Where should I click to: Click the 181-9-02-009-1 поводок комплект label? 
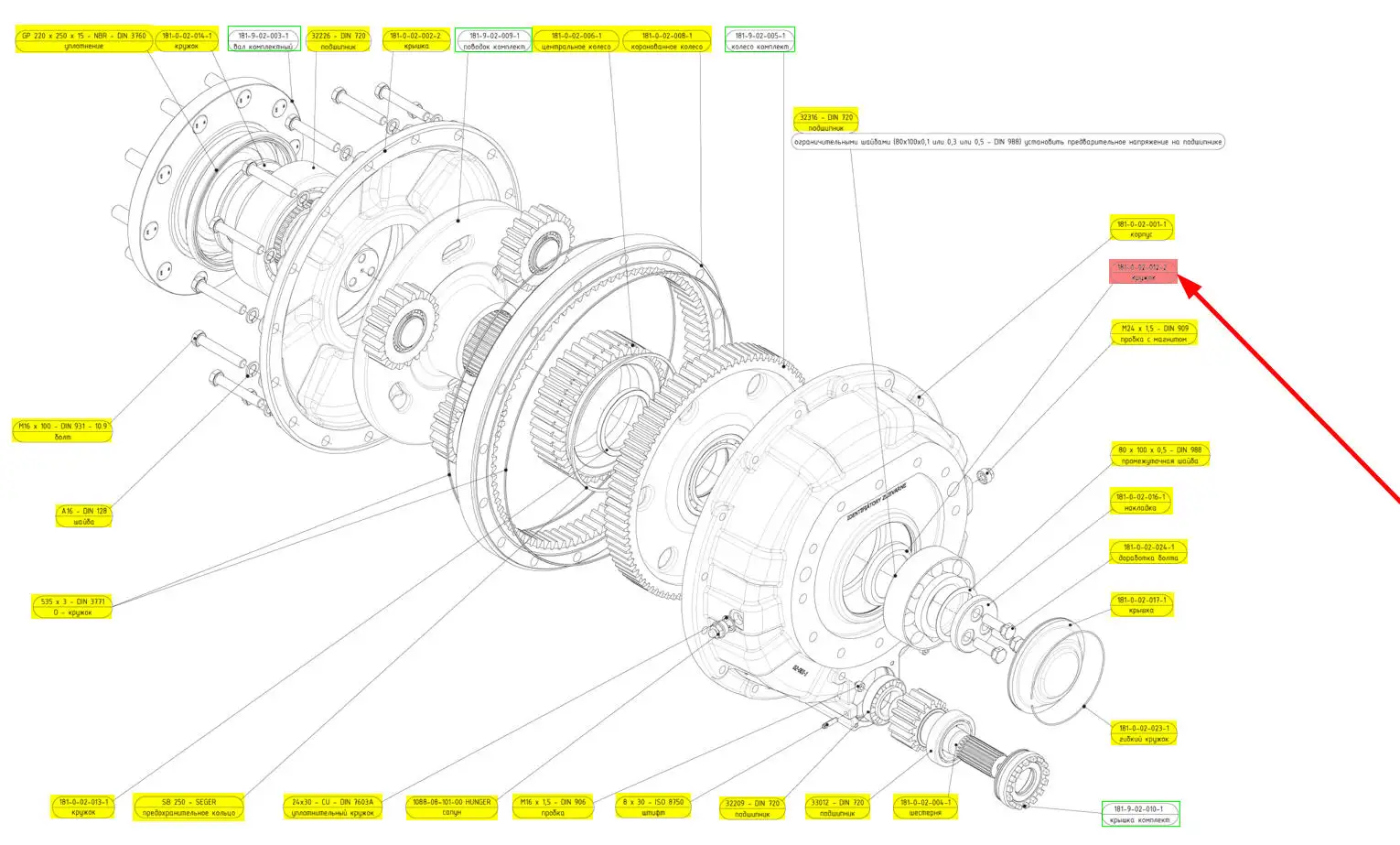493,40
